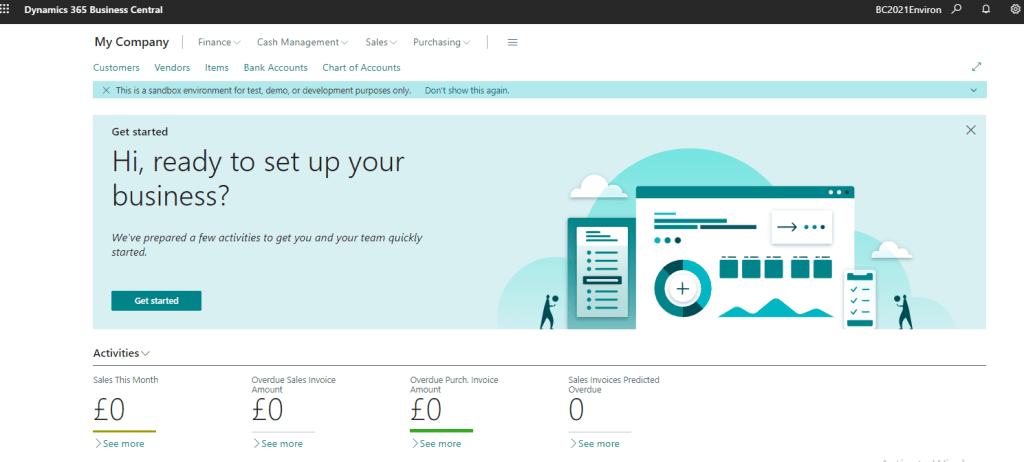Close the Get started banner
The width and height of the screenshot is (1024, 462).
click(x=970, y=130)
